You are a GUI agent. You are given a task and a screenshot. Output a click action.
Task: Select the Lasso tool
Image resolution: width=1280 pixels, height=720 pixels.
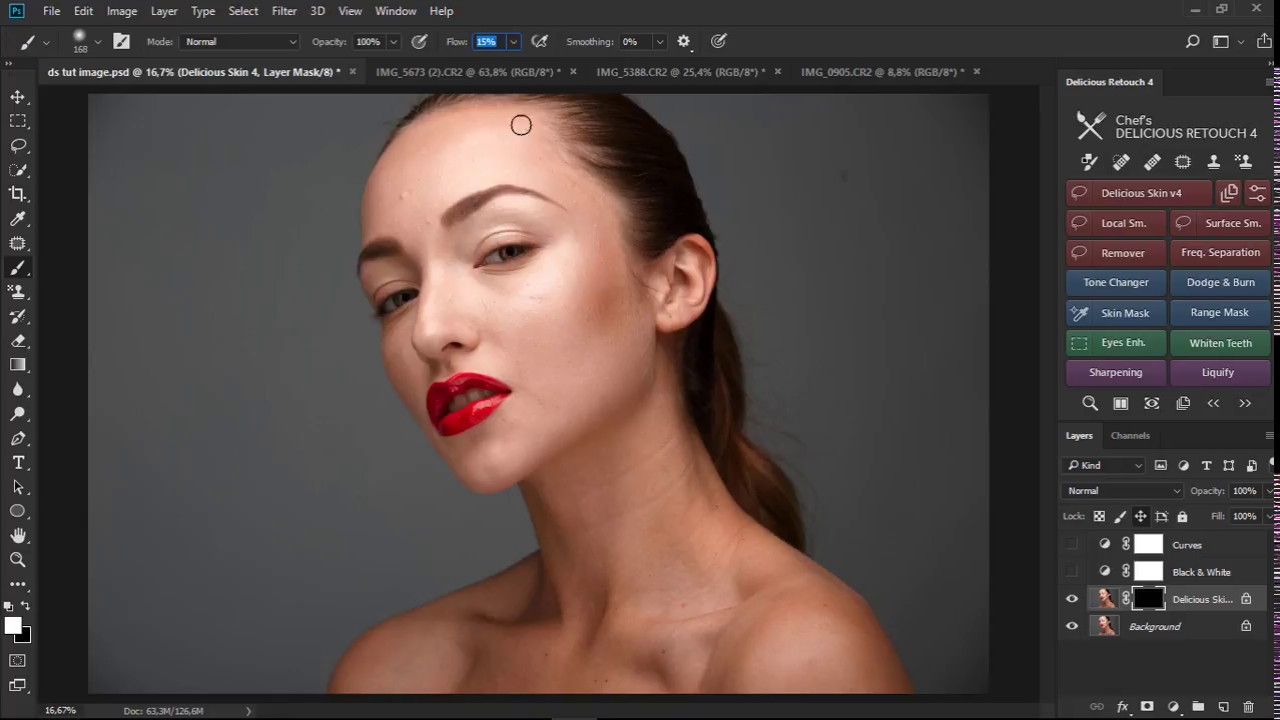(18, 145)
